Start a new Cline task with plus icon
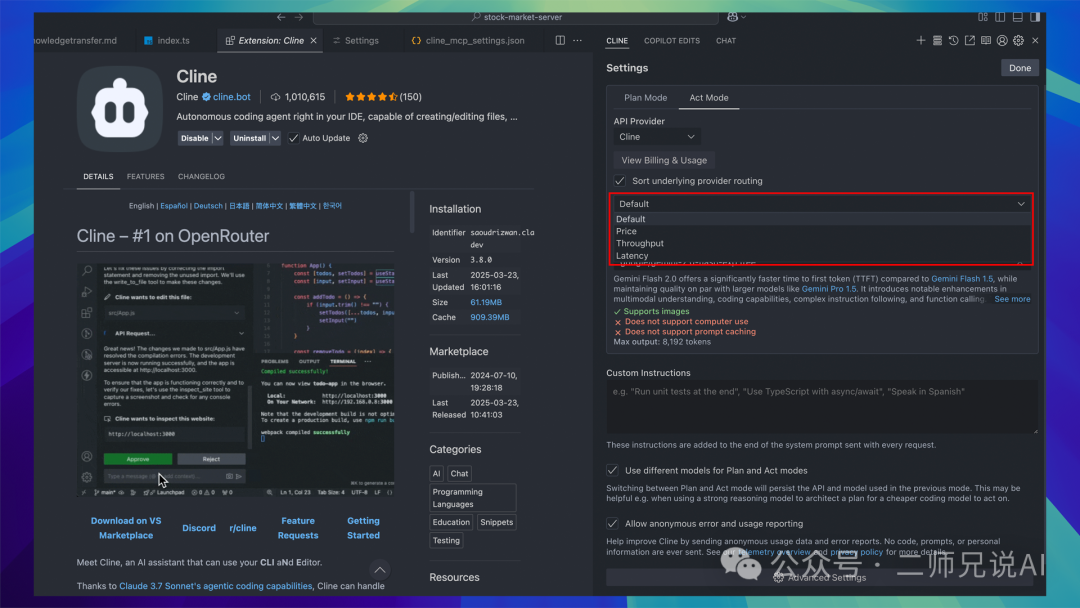 pyautogui.click(x=920, y=41)
